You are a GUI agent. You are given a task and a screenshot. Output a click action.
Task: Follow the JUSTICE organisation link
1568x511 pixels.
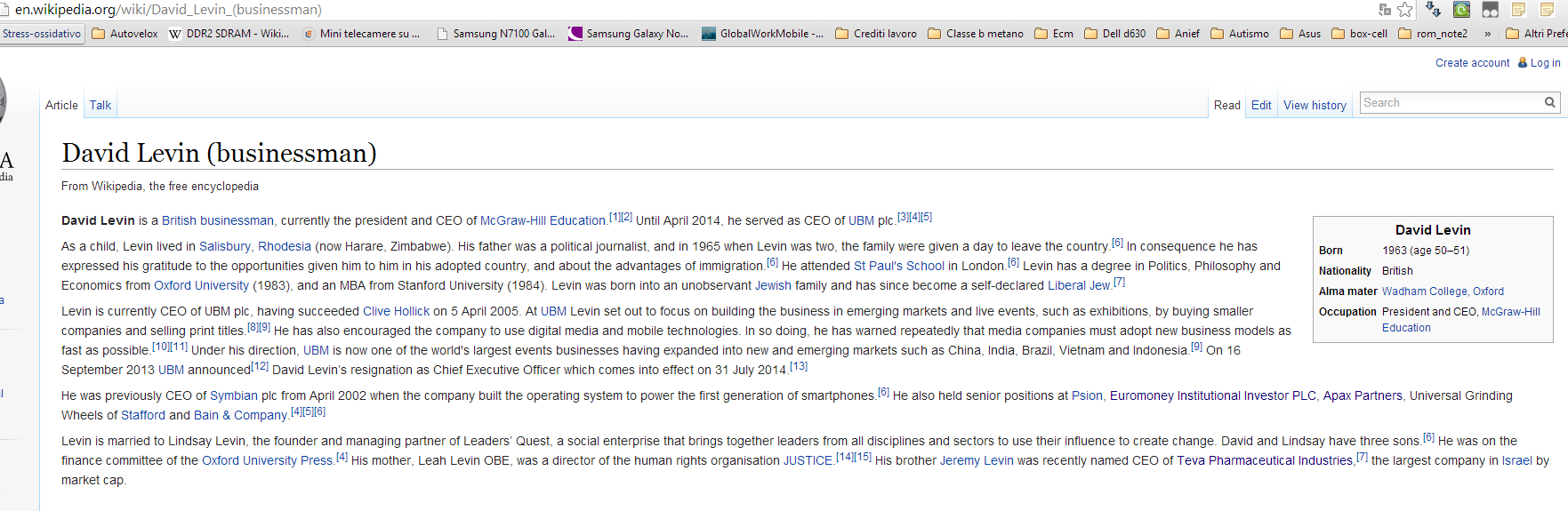[808, 460]
